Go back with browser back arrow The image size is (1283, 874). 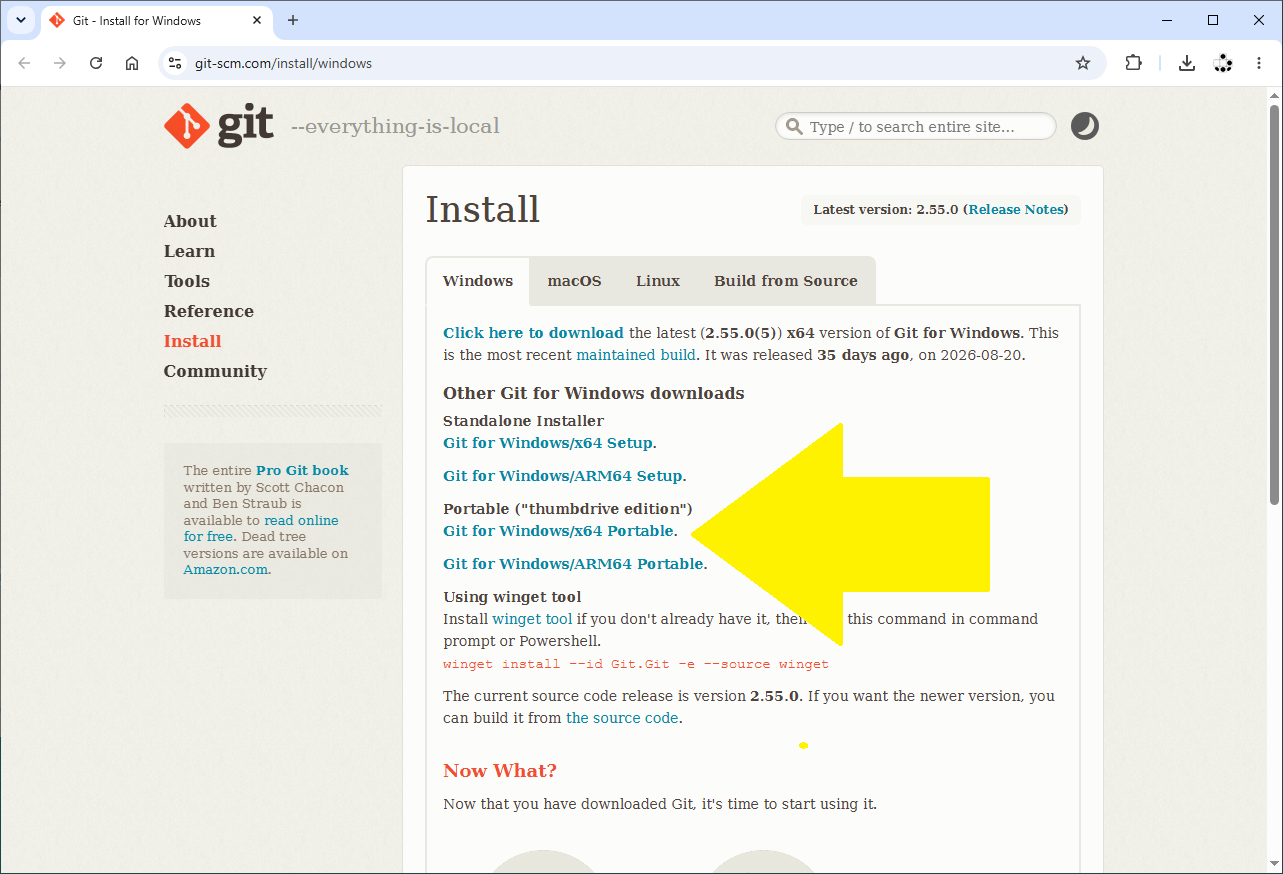coord(24,63)
